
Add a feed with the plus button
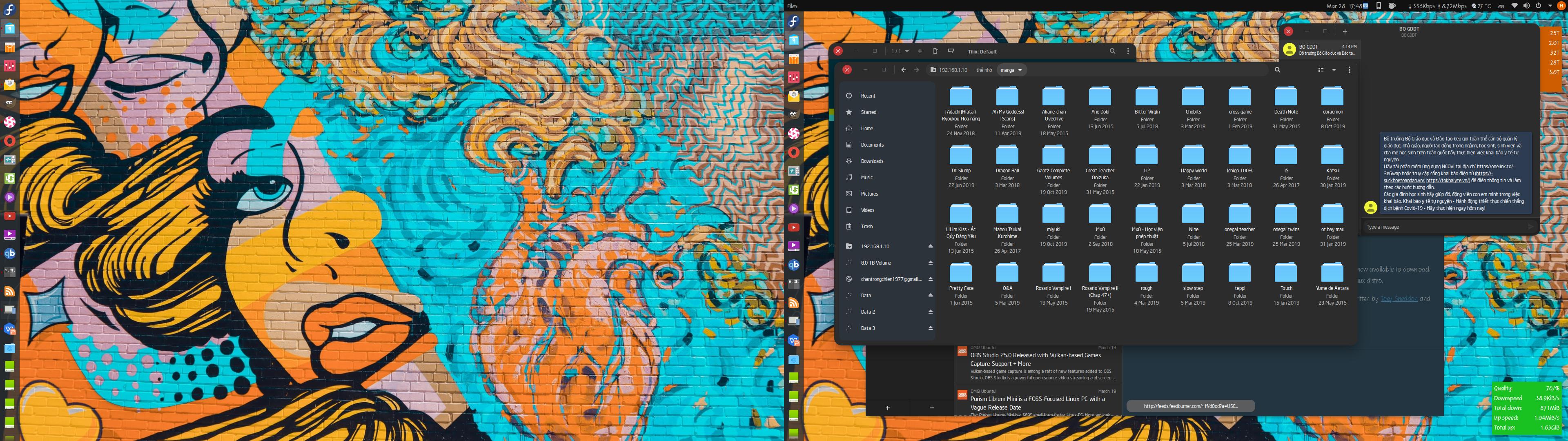[x=887, y=408]
